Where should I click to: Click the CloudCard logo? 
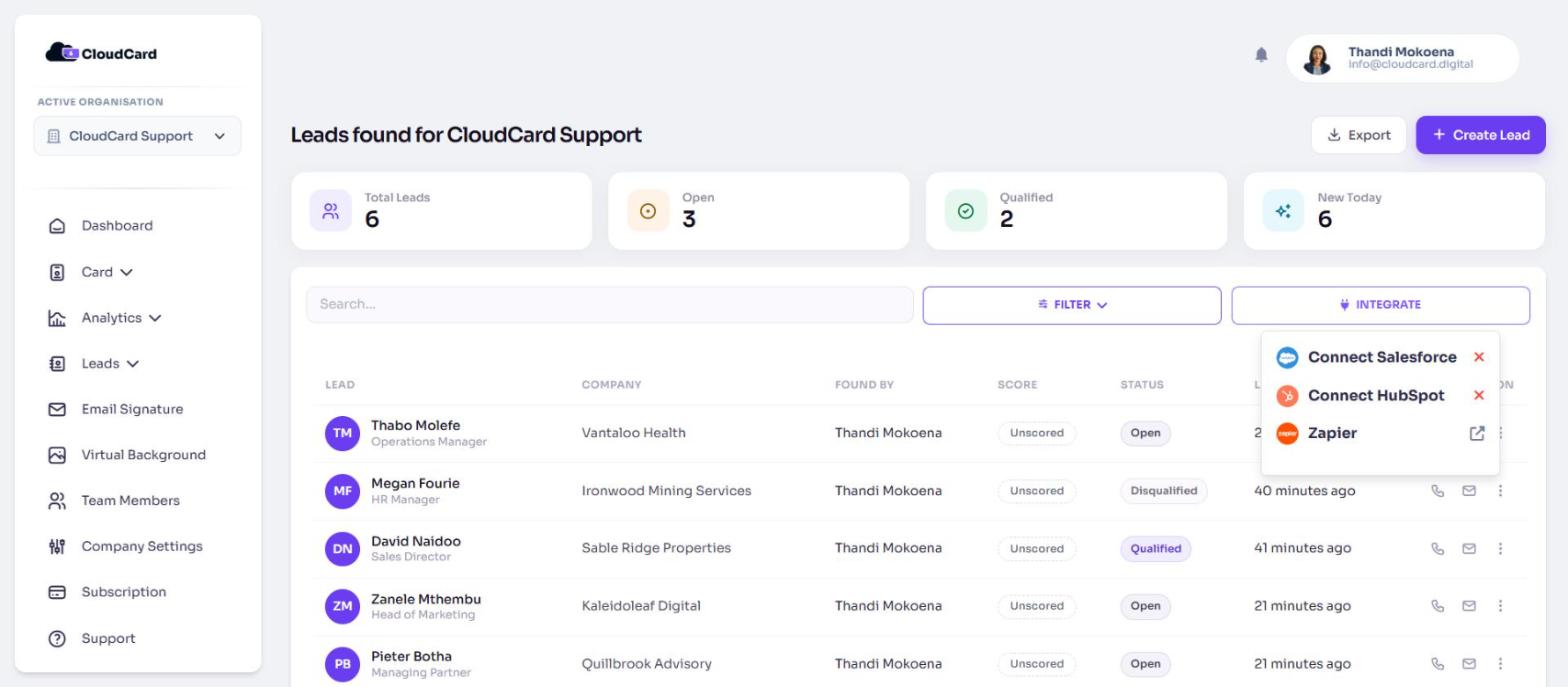coord(101,53)
